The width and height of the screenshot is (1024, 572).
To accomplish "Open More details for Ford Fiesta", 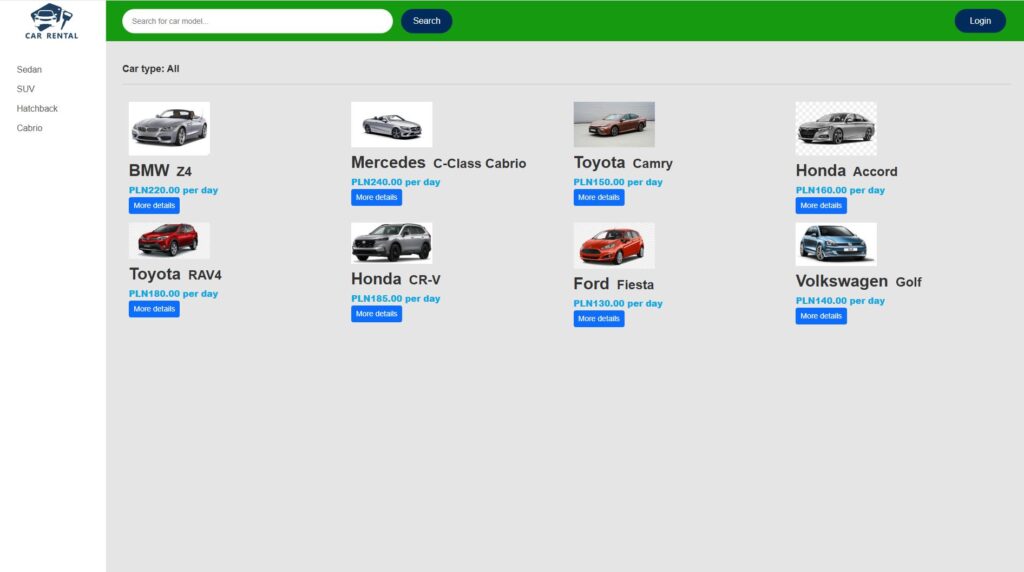I will (599, 319).
